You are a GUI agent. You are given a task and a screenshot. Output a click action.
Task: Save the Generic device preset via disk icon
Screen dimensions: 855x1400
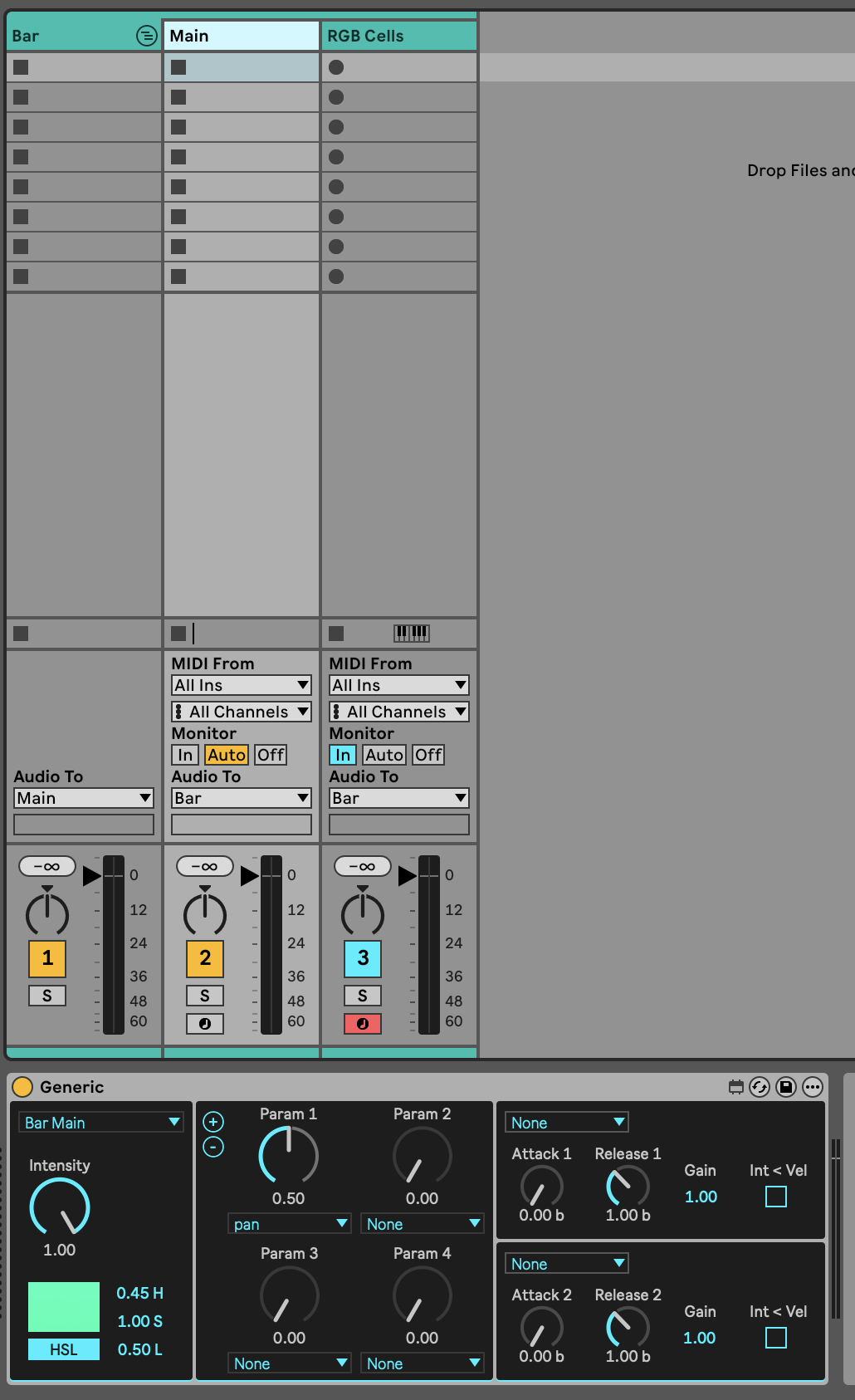786,1087
